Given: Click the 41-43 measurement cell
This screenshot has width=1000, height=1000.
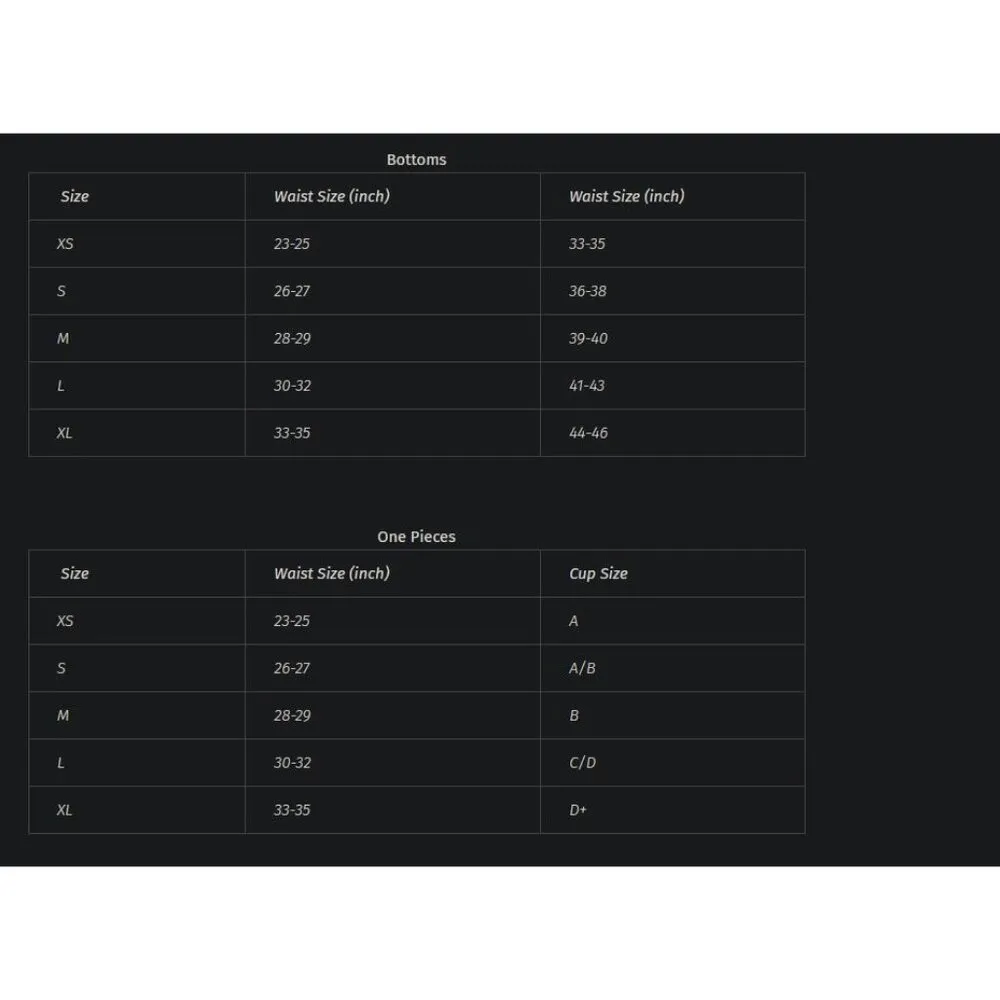Looking at the screenshot, I should click(587, 386).
